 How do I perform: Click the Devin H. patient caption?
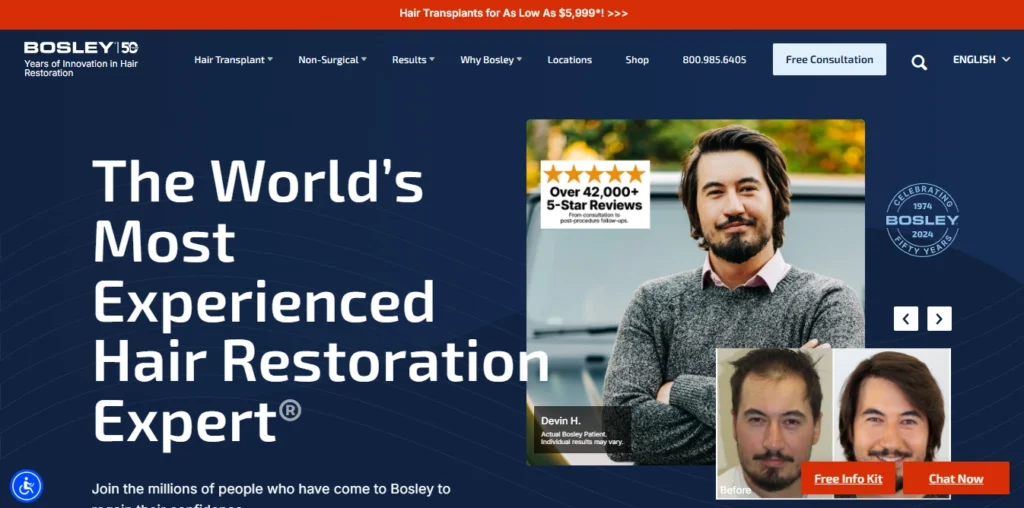pos(583,430)
